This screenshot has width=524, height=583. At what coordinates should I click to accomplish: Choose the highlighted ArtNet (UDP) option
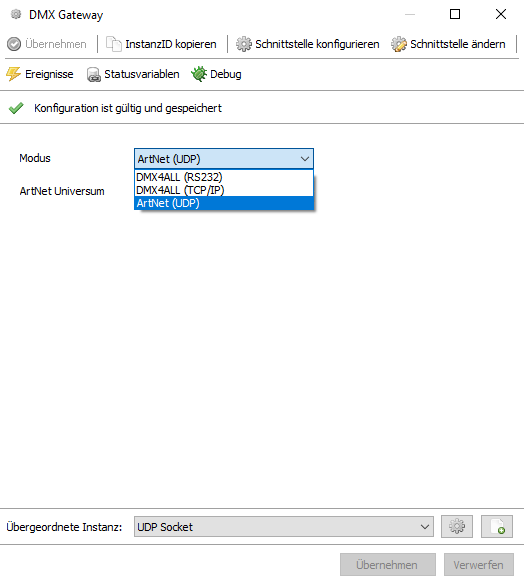[224, 203]
